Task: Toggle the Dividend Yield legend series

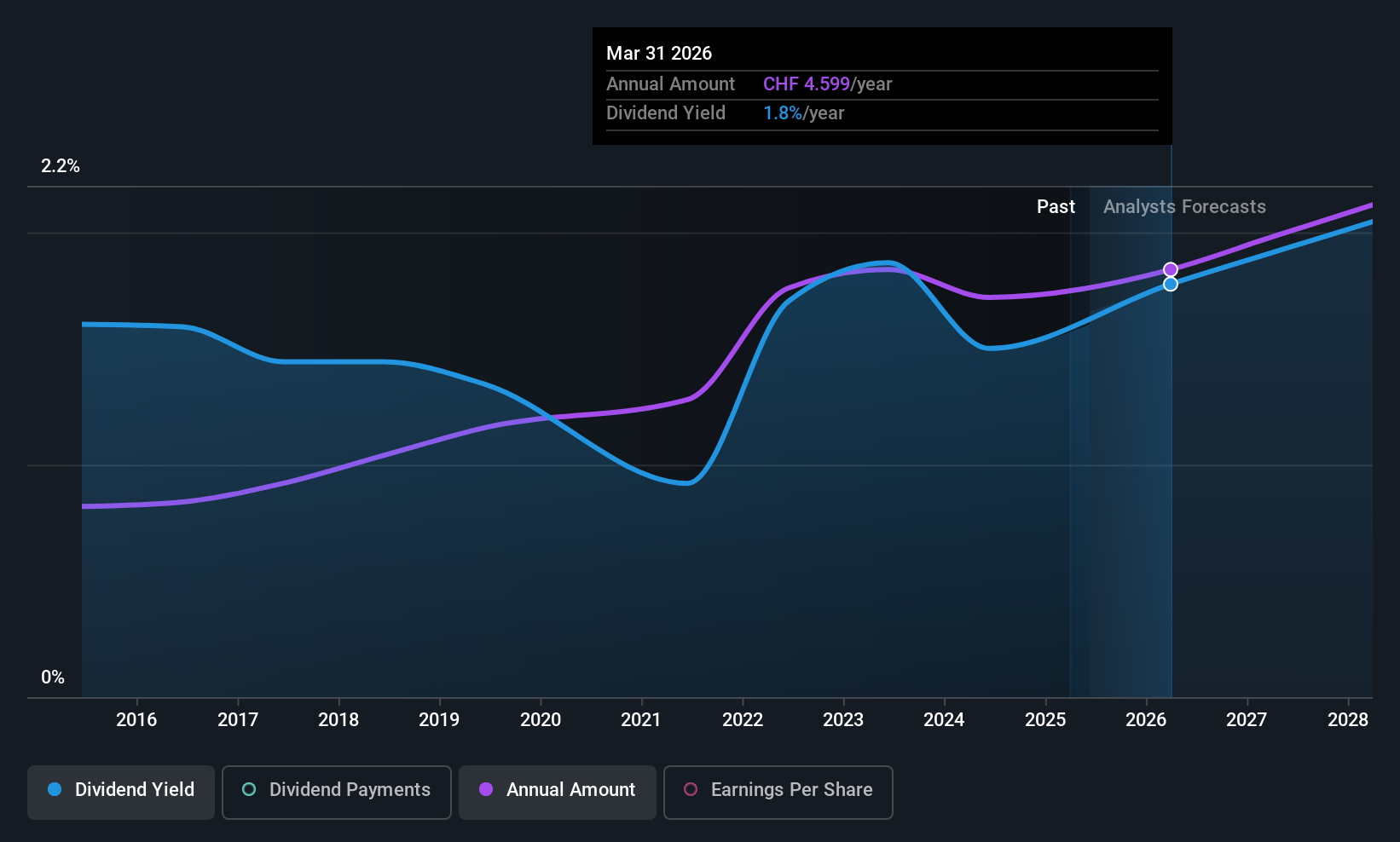Action: pyautogui.click(x=121, y=793)
